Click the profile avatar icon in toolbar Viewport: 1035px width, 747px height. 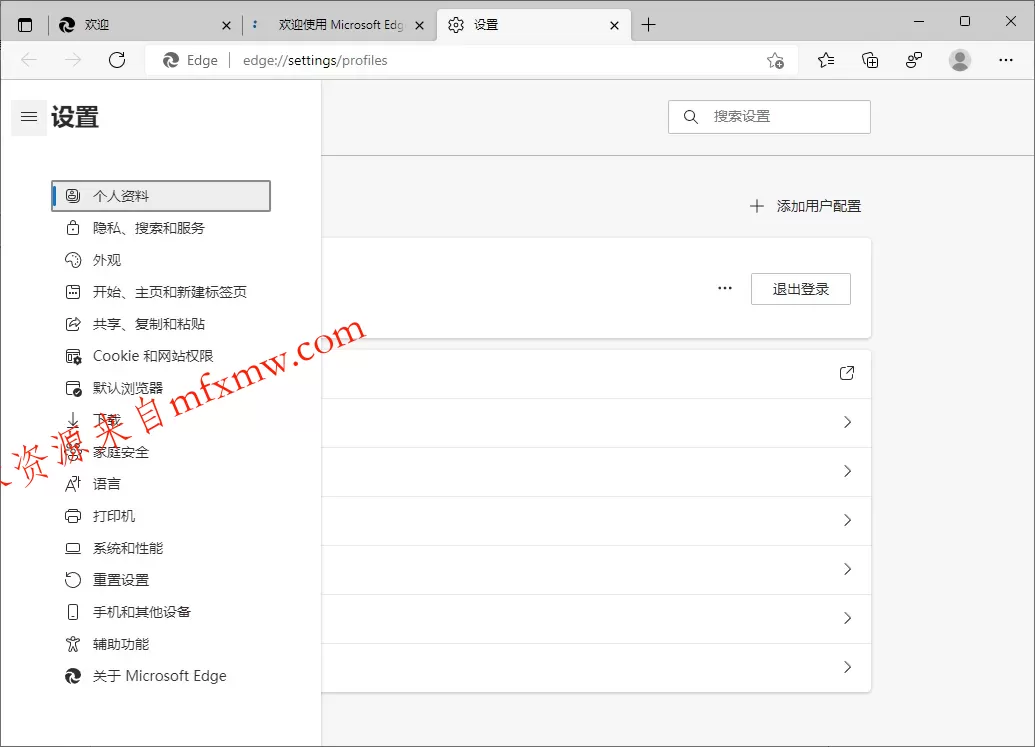(x=960, y=60)
